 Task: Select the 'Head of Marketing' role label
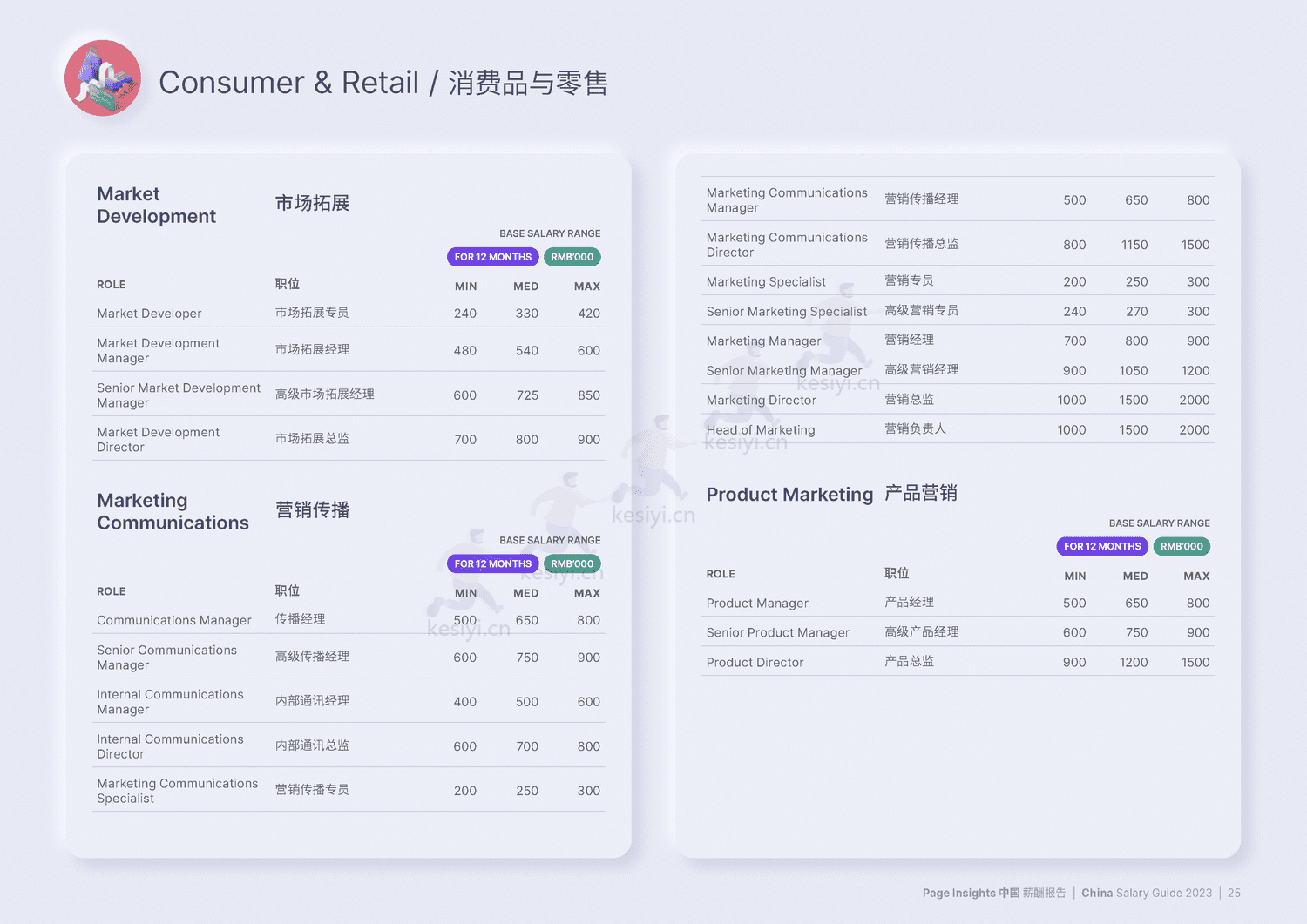[x=761, y=430]
